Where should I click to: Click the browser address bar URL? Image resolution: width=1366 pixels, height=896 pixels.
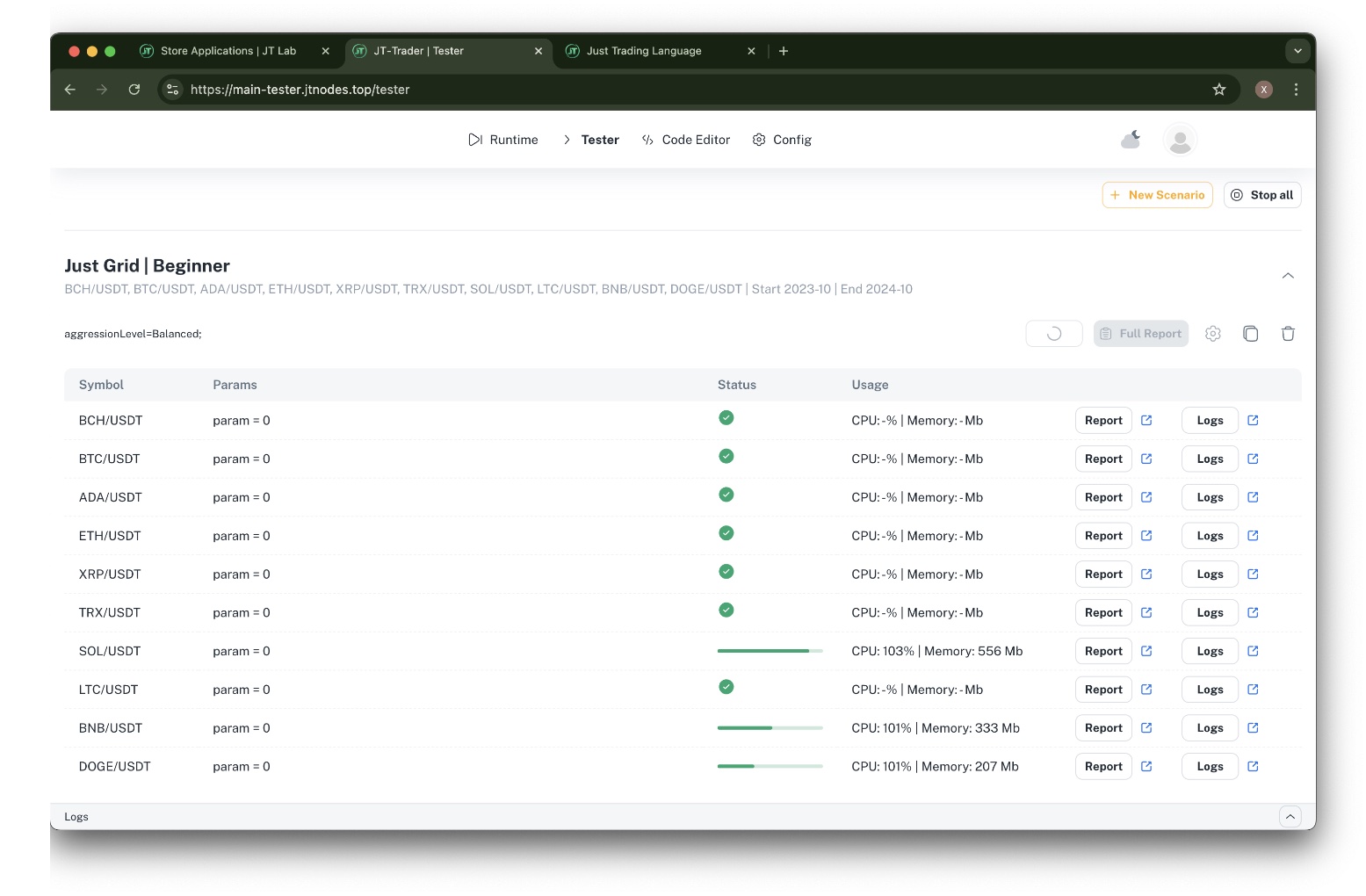click(300, 90)
